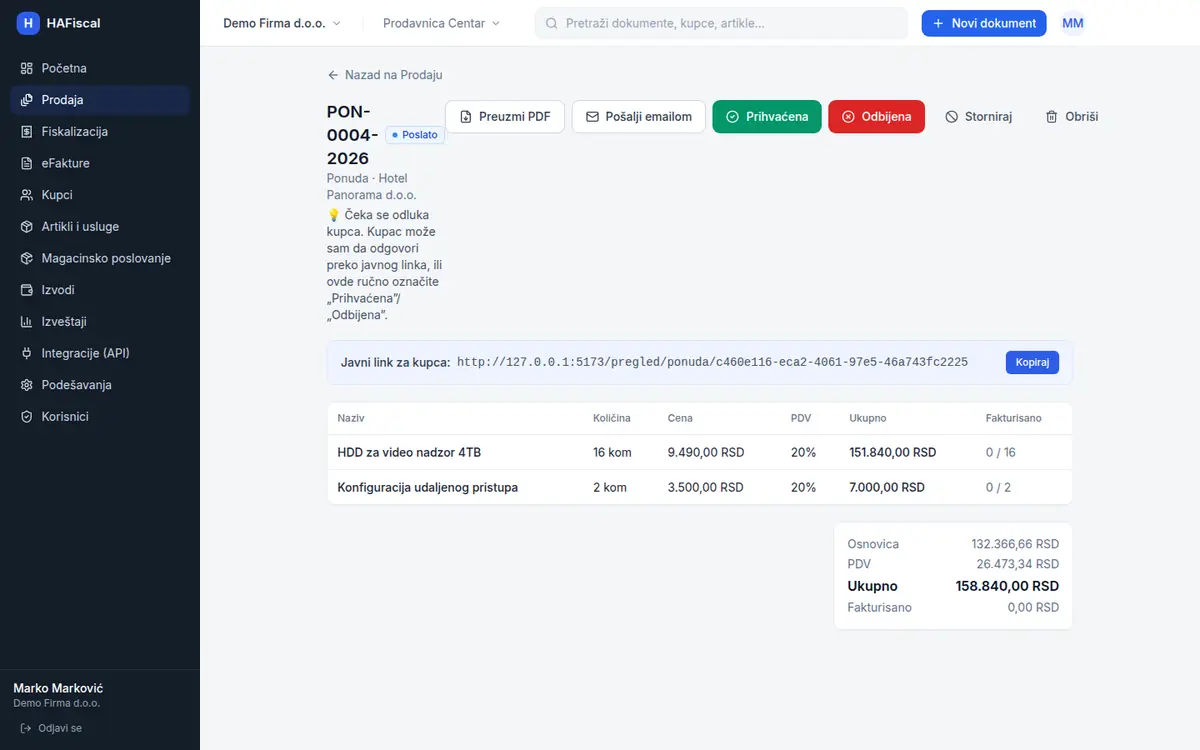Navigate to Magacinsko poslovanje

(100, 258)
